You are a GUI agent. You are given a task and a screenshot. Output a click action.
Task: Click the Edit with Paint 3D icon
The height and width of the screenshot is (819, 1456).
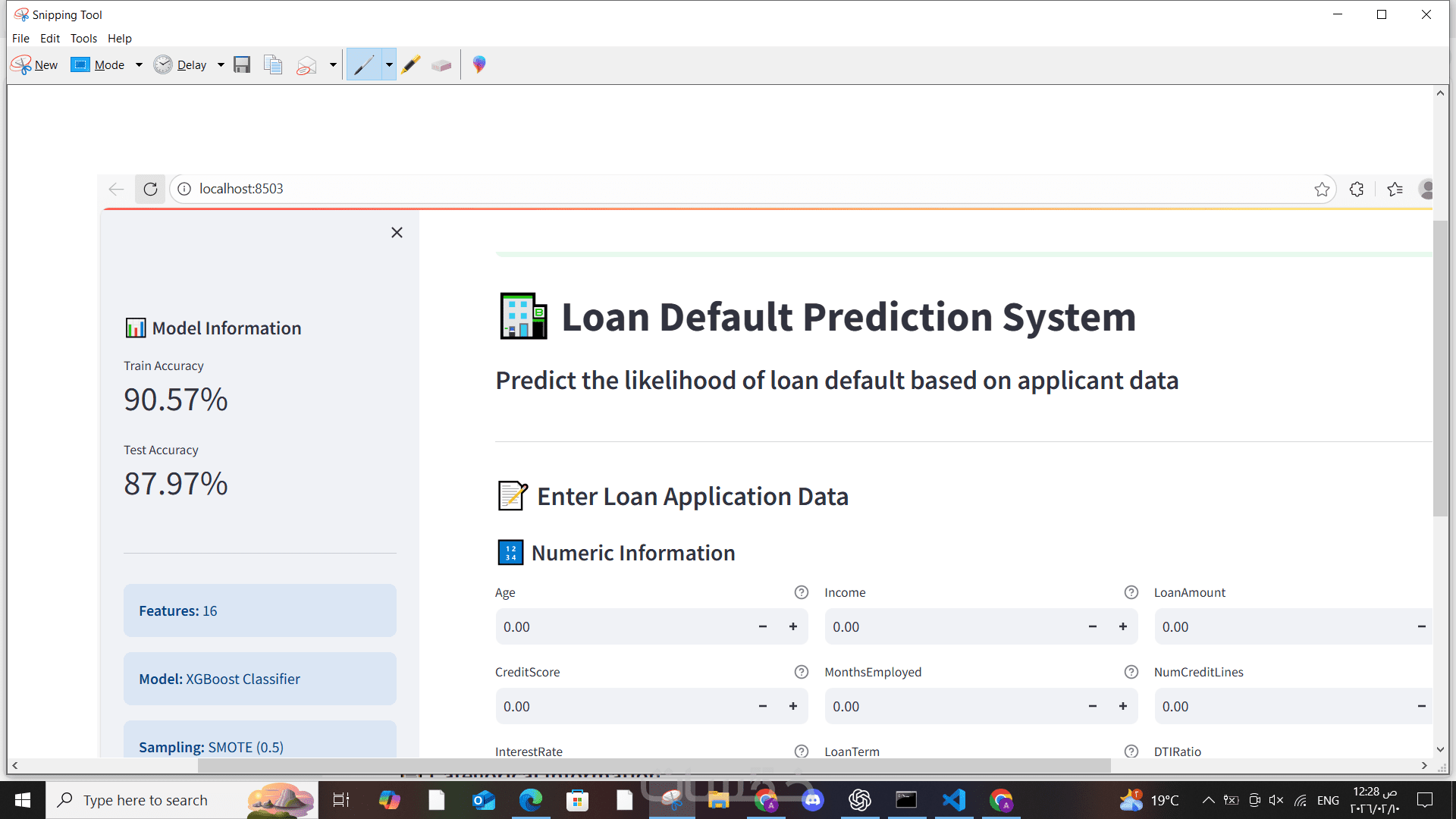pos(479,64)
